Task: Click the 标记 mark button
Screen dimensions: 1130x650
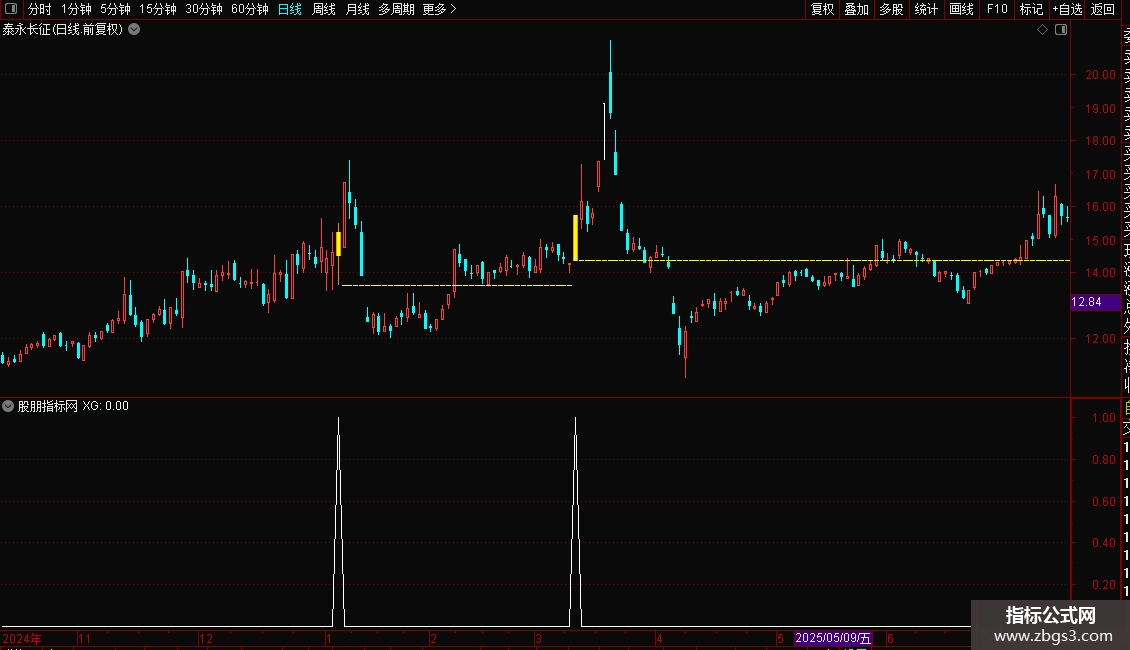Action: pos(1031,9)
